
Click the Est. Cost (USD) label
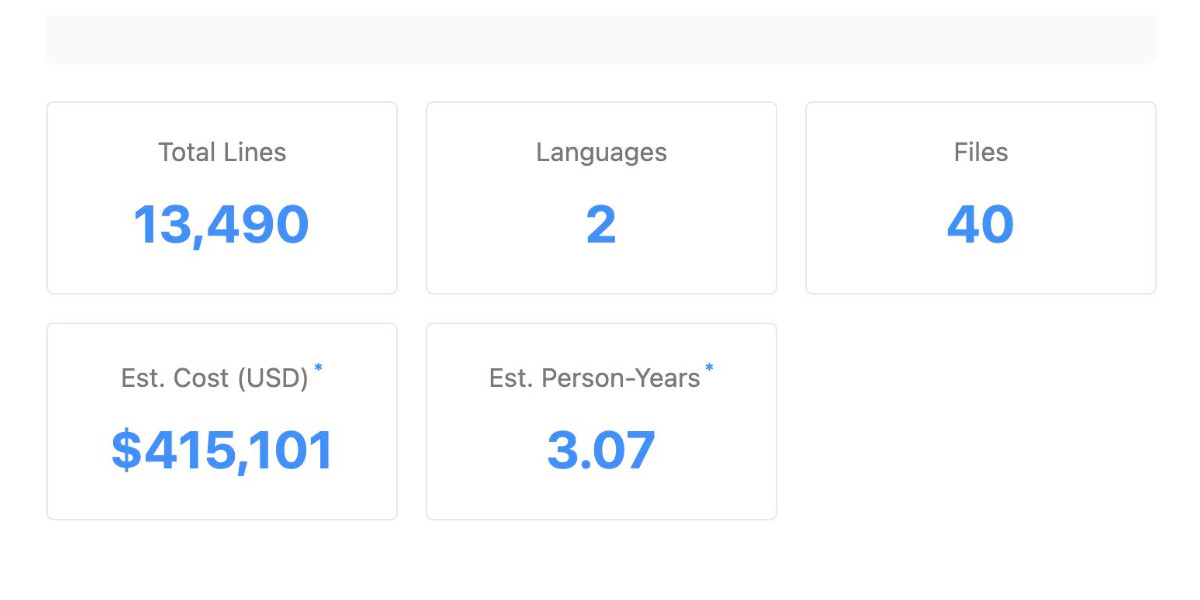click(214, 378)
